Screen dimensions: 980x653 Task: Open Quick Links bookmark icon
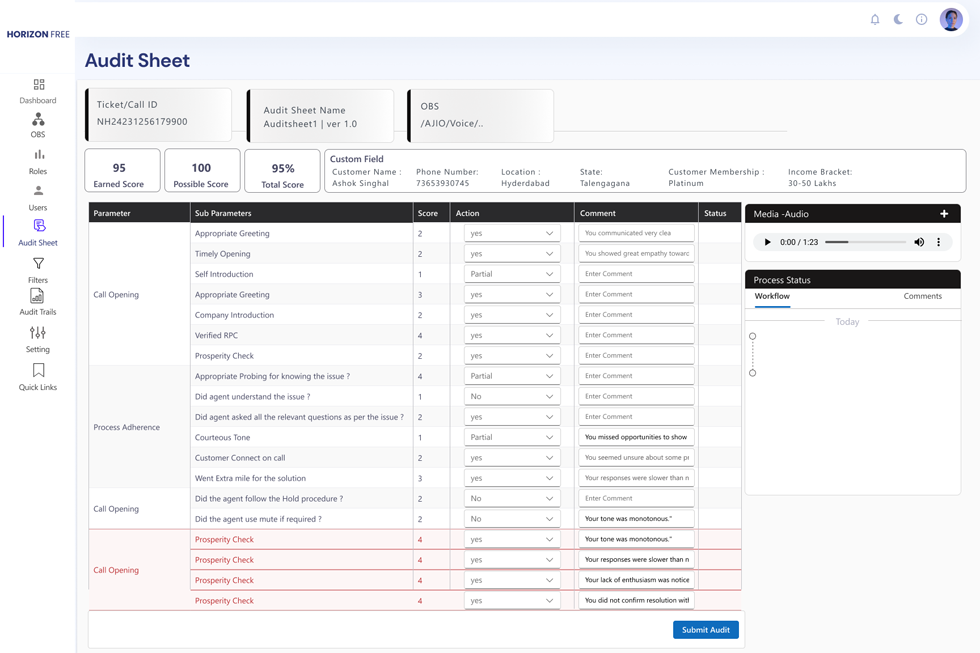click(38, 377)
